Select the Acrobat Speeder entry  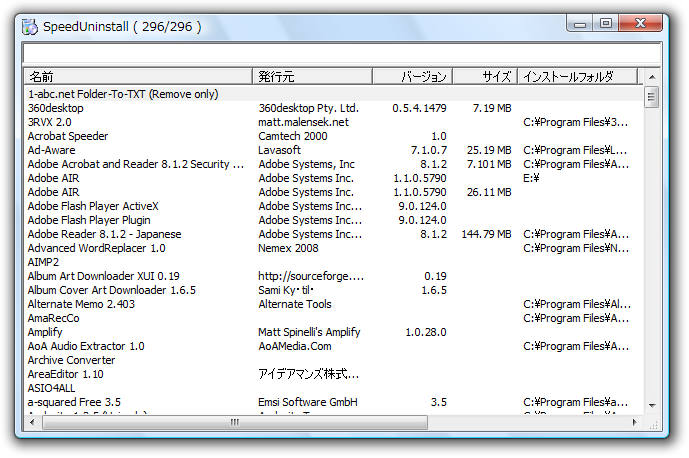tap(68, 136)
